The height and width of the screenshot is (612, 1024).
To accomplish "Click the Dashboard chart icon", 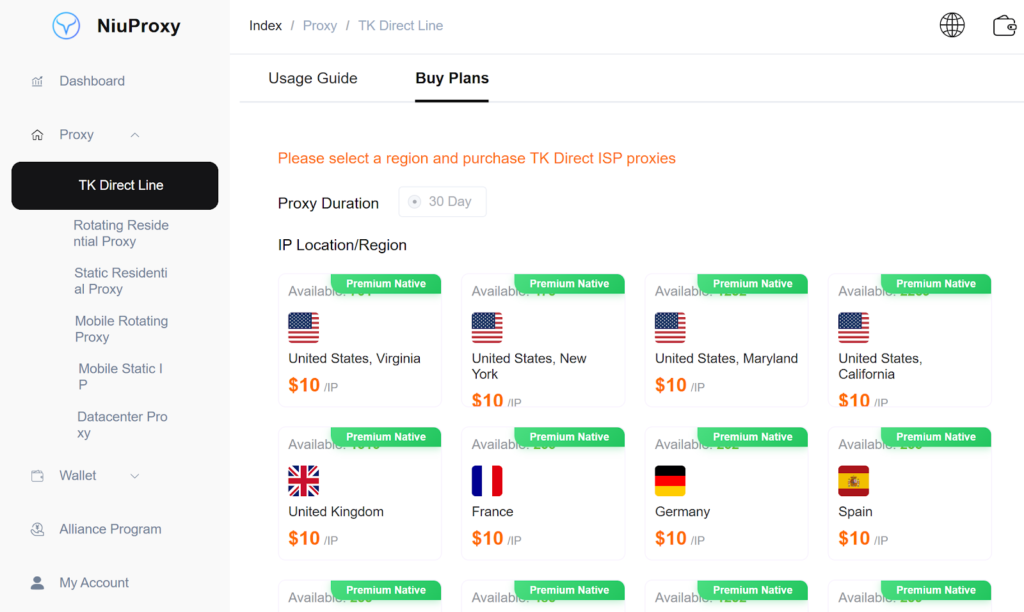I will click(38, 81).
